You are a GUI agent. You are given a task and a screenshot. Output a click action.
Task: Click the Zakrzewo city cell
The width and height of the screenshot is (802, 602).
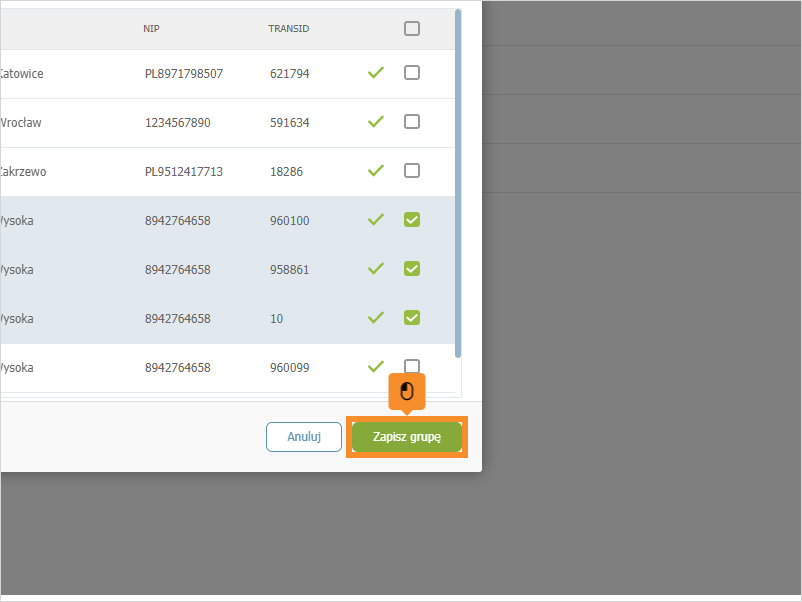click(23, 172)
